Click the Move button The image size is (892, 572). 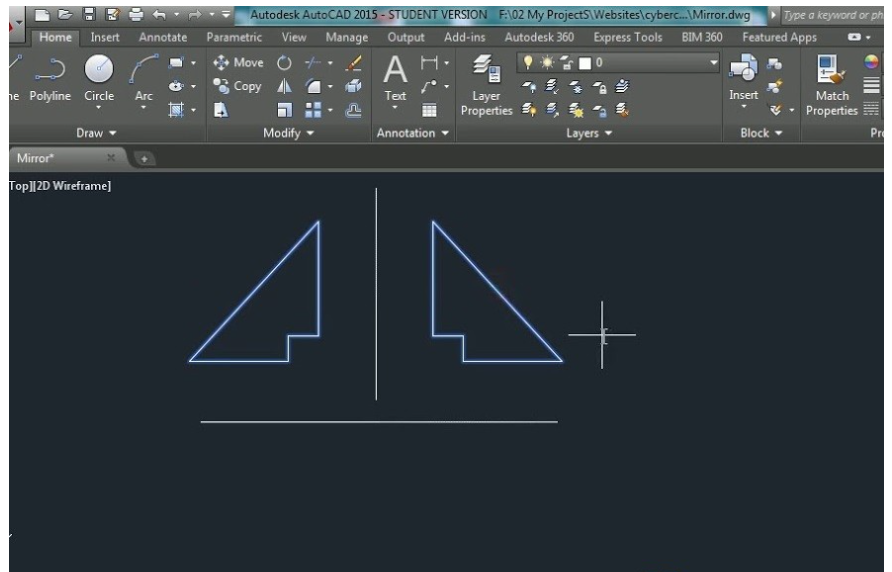tap(239, 64)
